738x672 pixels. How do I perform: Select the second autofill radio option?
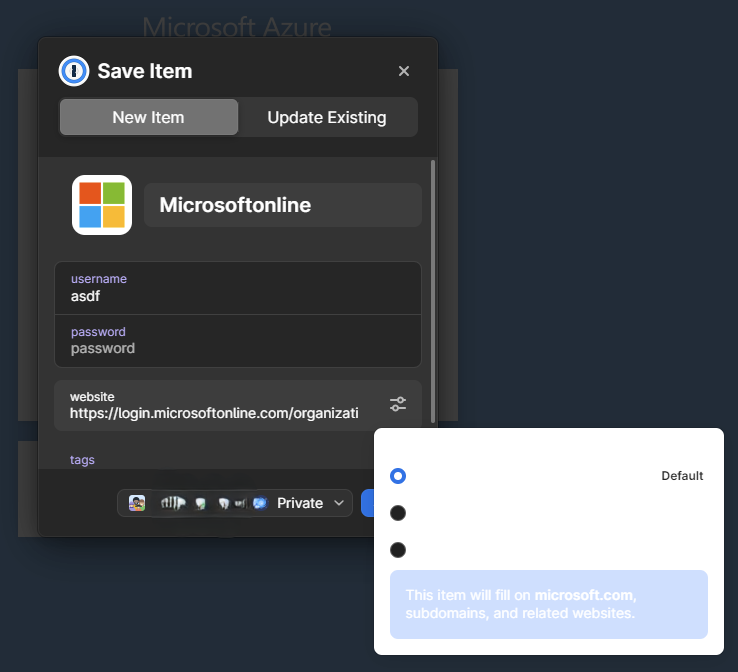398,513
